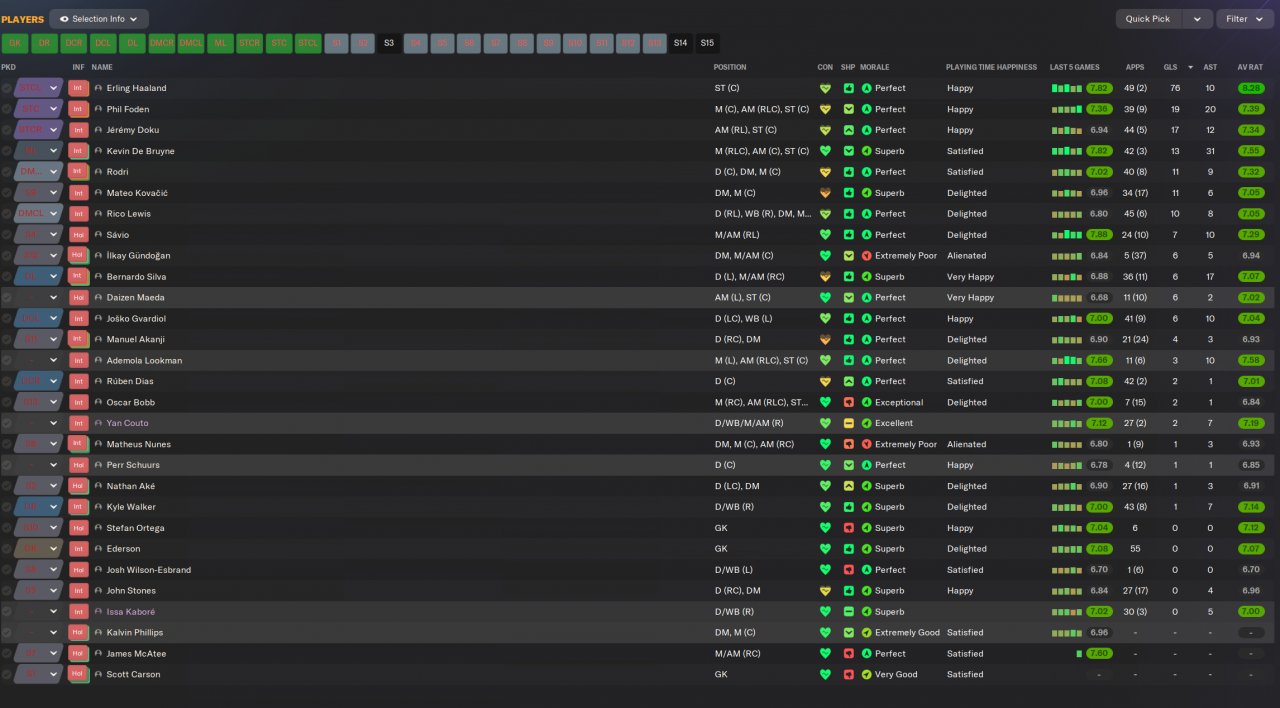Click sharpness icon for Jérémy Doku

(x=848, y=130)
